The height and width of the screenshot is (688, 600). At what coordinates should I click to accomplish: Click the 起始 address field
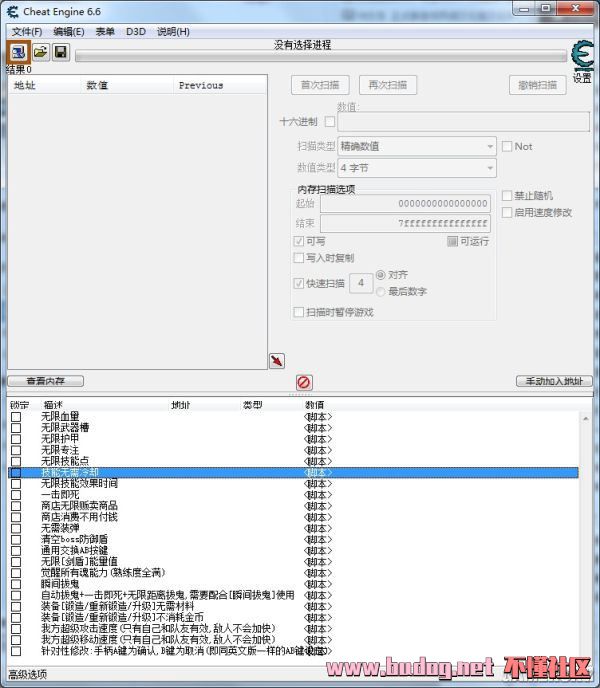tap(406, 204)
